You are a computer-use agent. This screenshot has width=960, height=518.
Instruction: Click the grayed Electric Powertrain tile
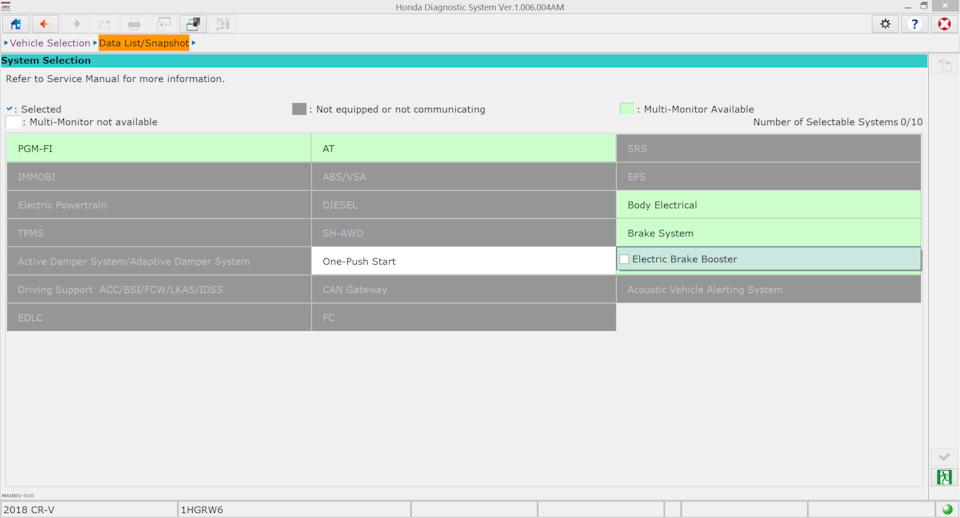point(159,205)
